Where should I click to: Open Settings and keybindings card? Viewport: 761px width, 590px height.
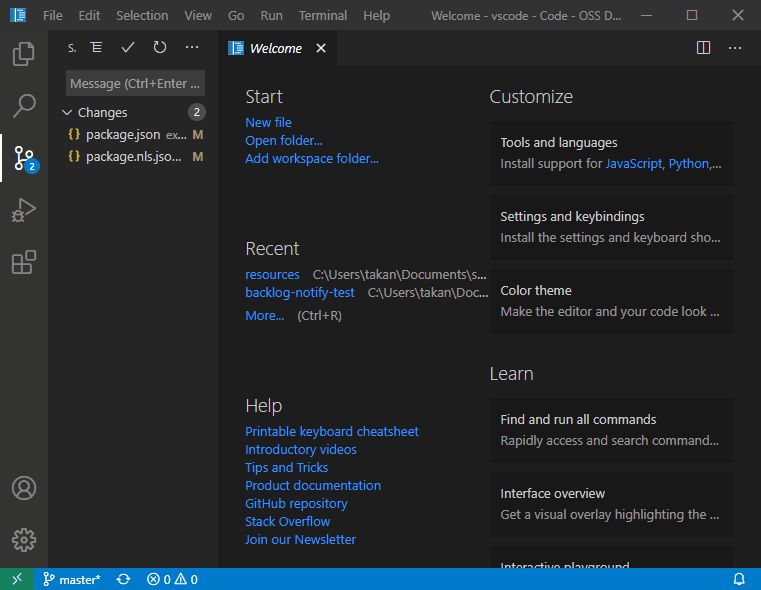[x=612, y=228]
